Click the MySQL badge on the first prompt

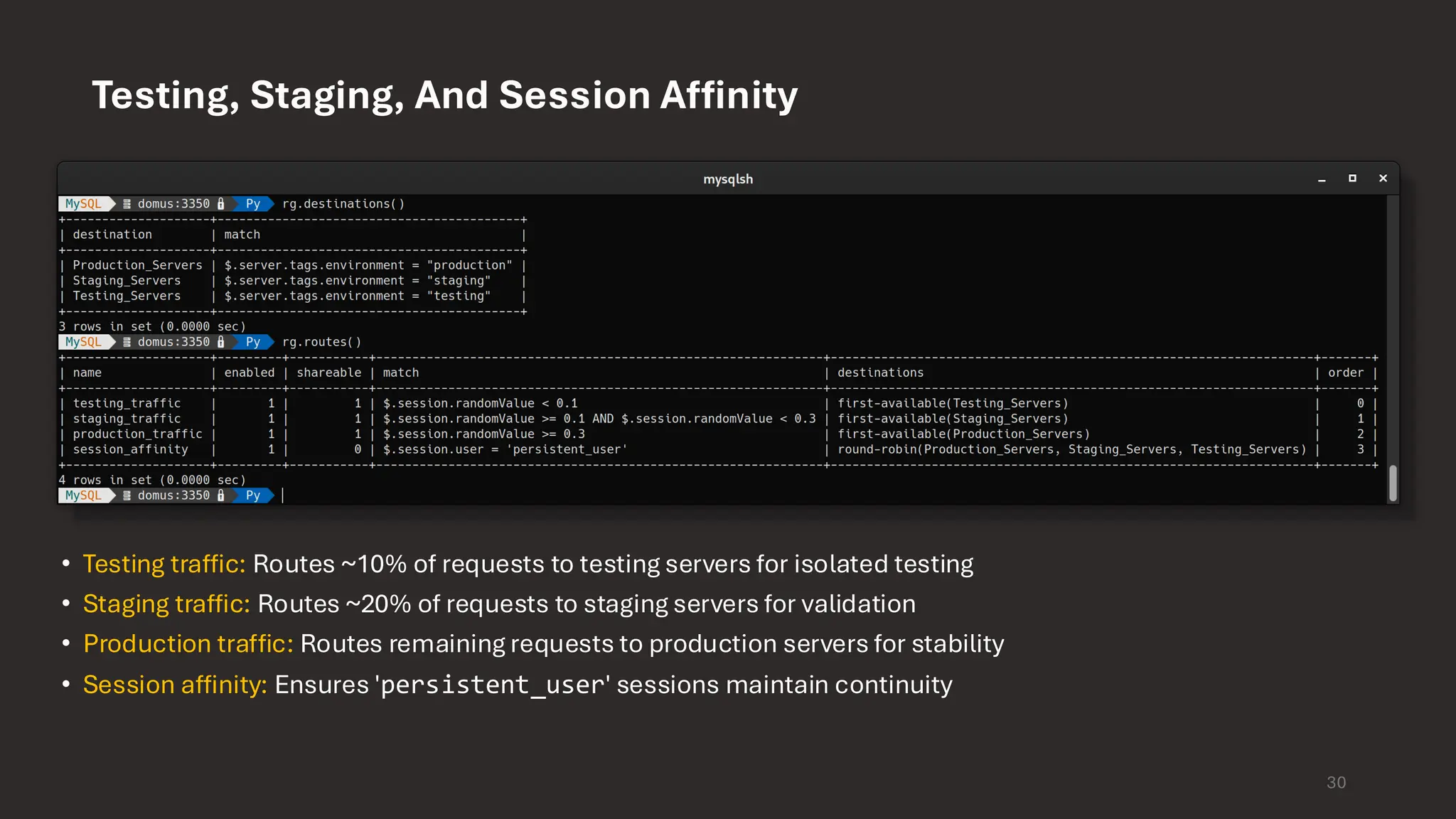click(x=83, y=204)
